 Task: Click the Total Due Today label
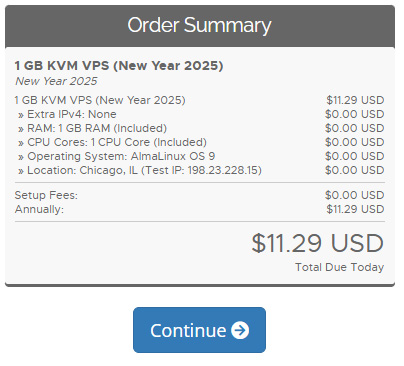click(339, 267)
